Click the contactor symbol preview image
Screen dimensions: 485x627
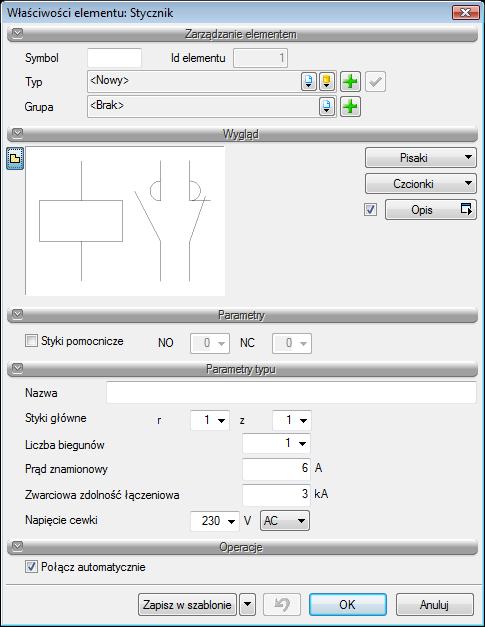coord(125,221)
